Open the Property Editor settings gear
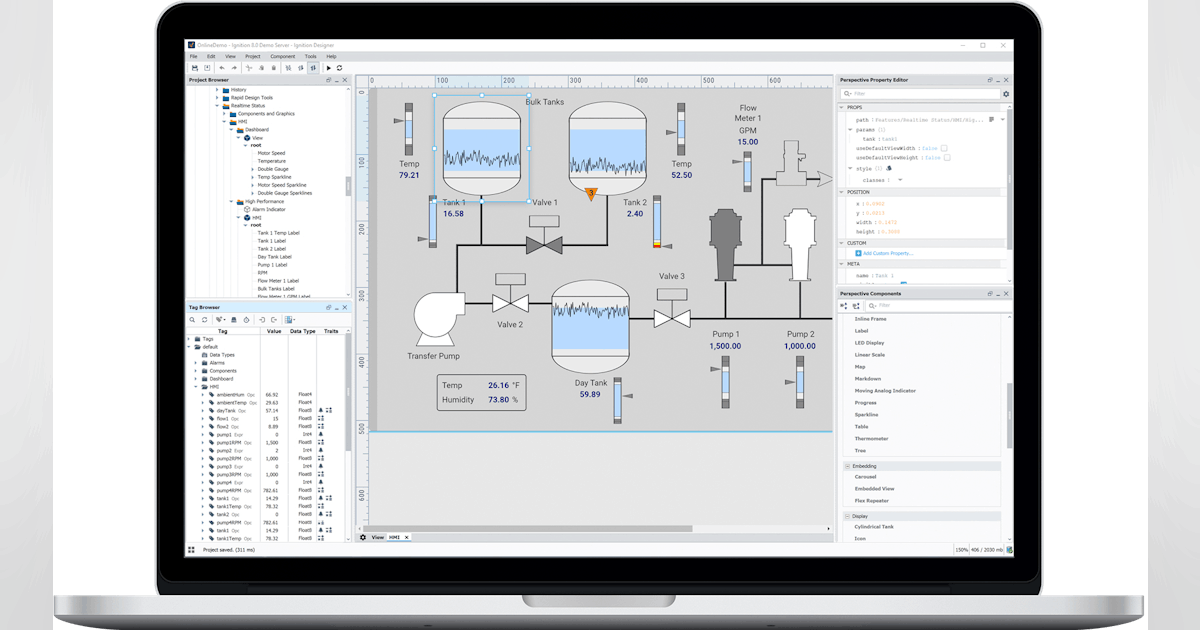The width and height of the screenshot is (1200, 630). click(1006, 94)
